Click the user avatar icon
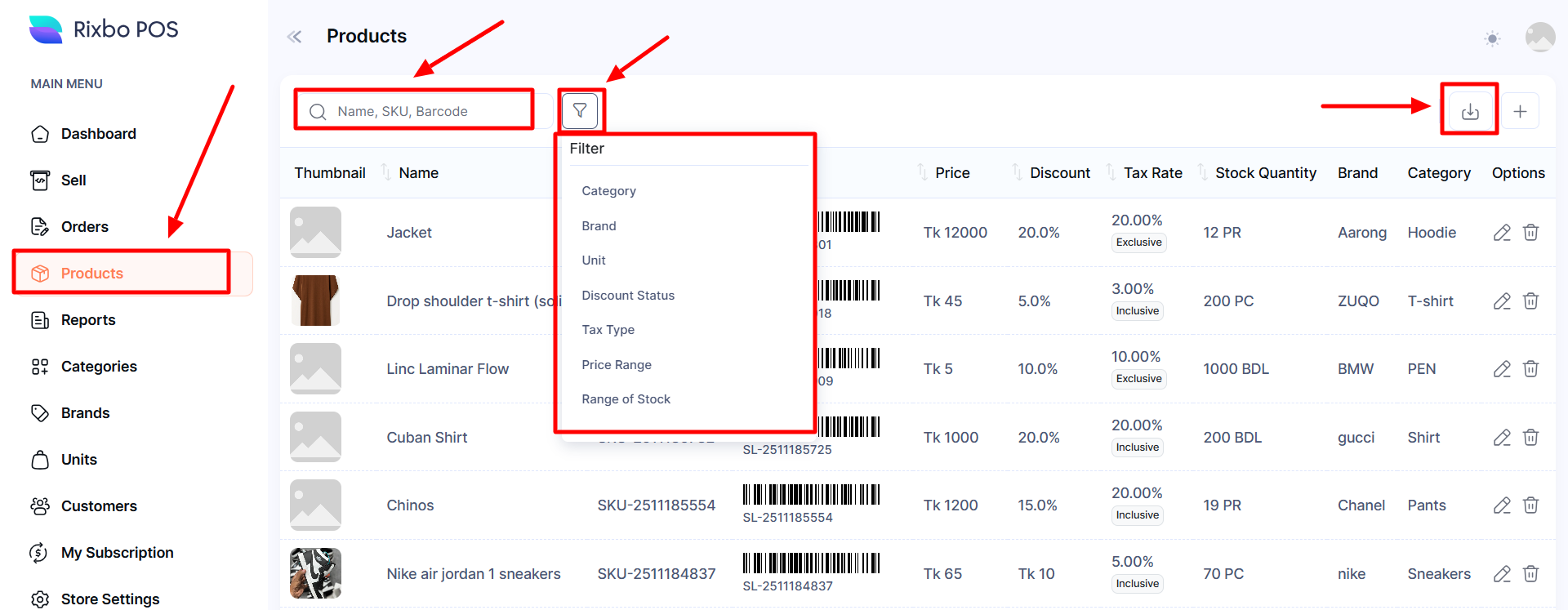The width and height of the screenshot is (1568, 610). [1539, 37]
